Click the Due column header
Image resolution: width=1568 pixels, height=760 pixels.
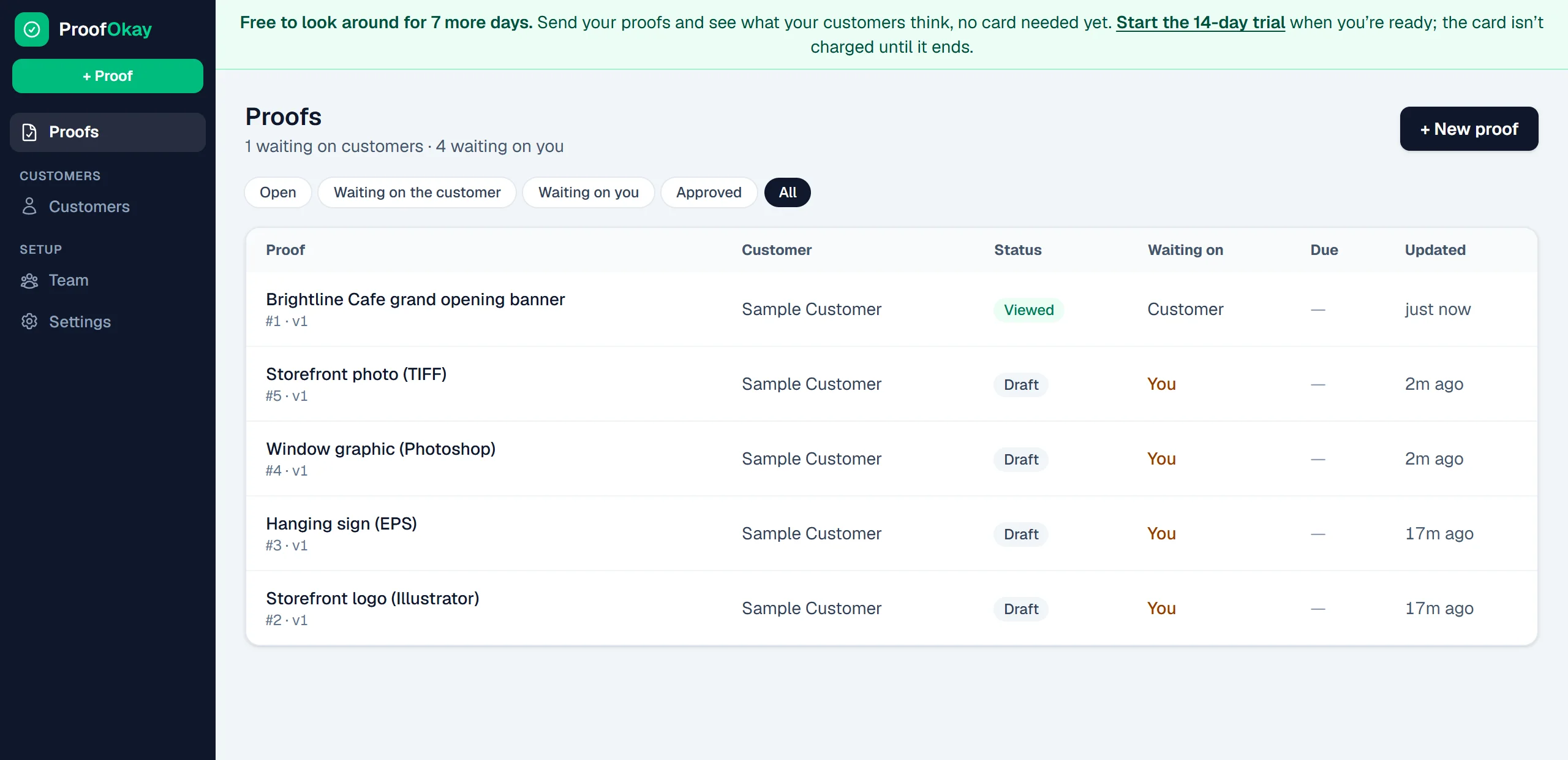(1324, 250)
